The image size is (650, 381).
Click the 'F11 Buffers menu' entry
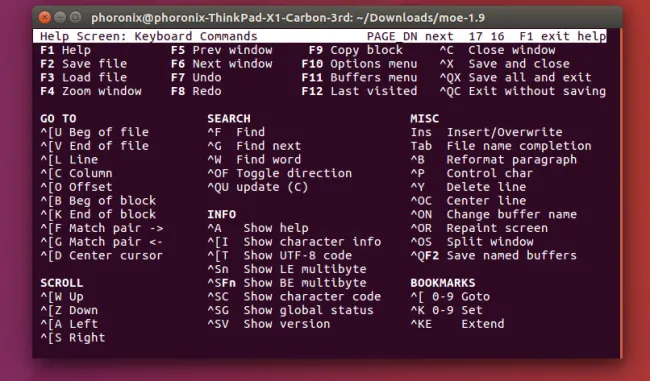click(x=359, y=78)
